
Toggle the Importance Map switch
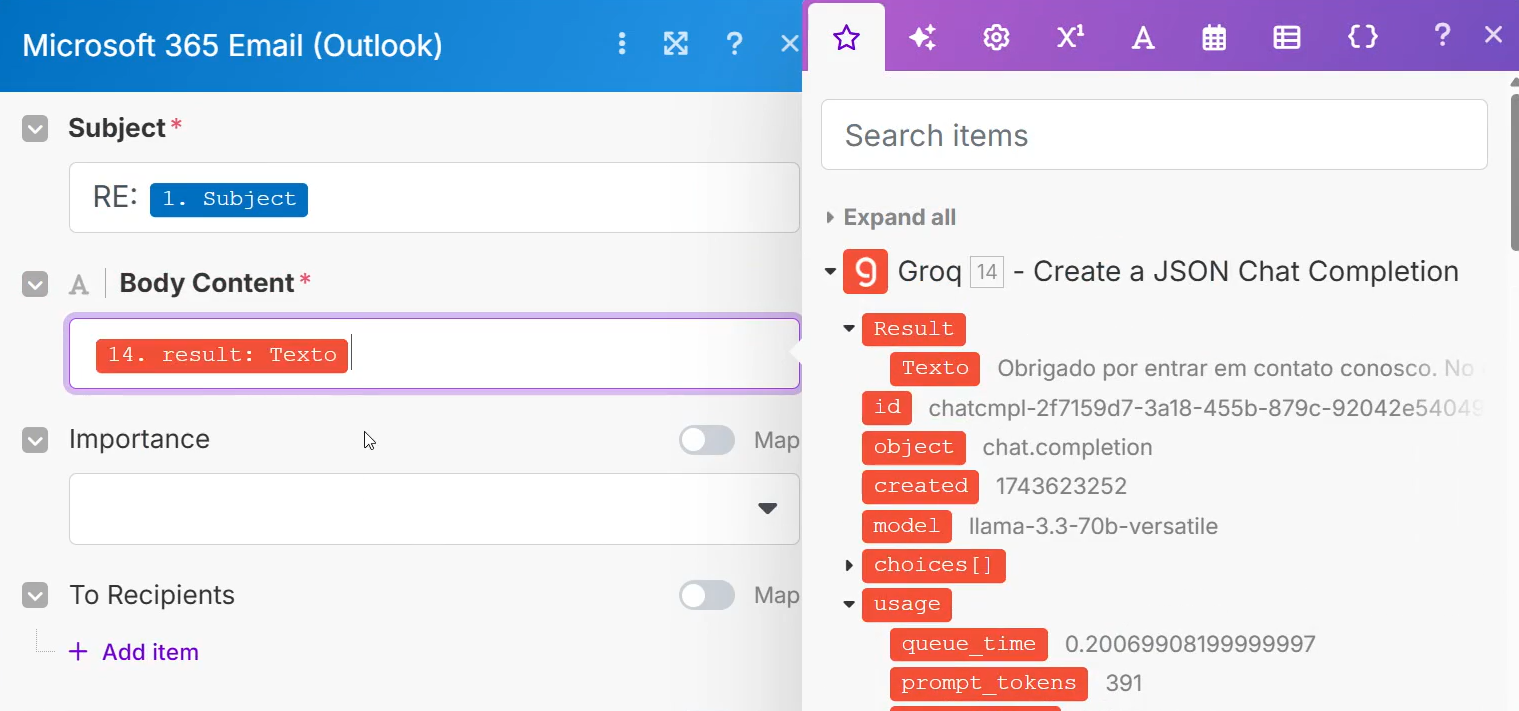coord(707,440)
